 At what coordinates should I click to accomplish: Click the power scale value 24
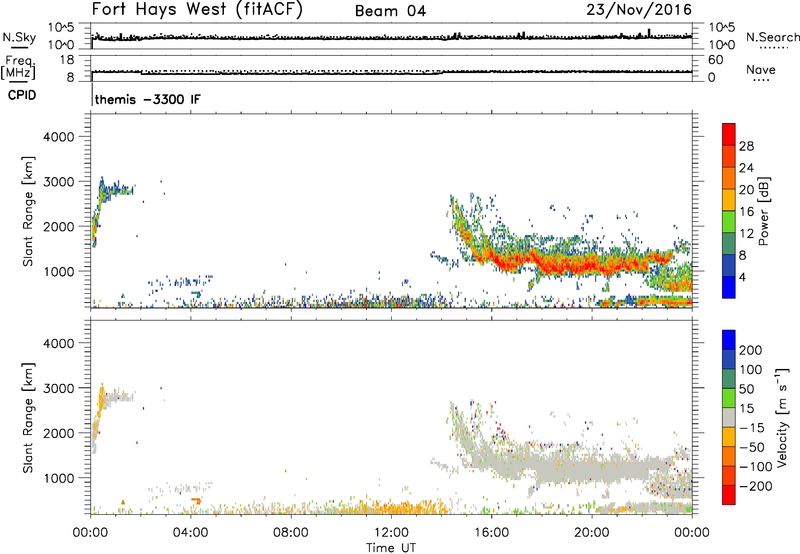pyautogui.click(x=746, y=168)
